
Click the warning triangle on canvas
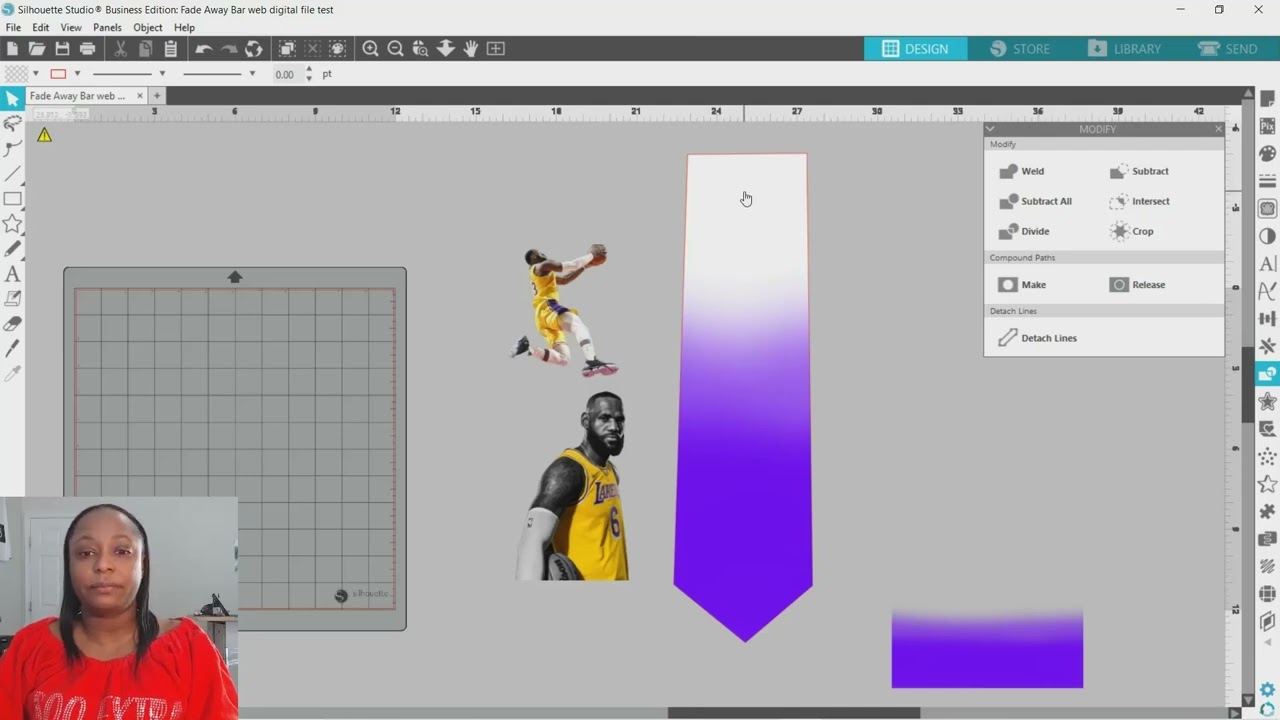coord(44,135)
